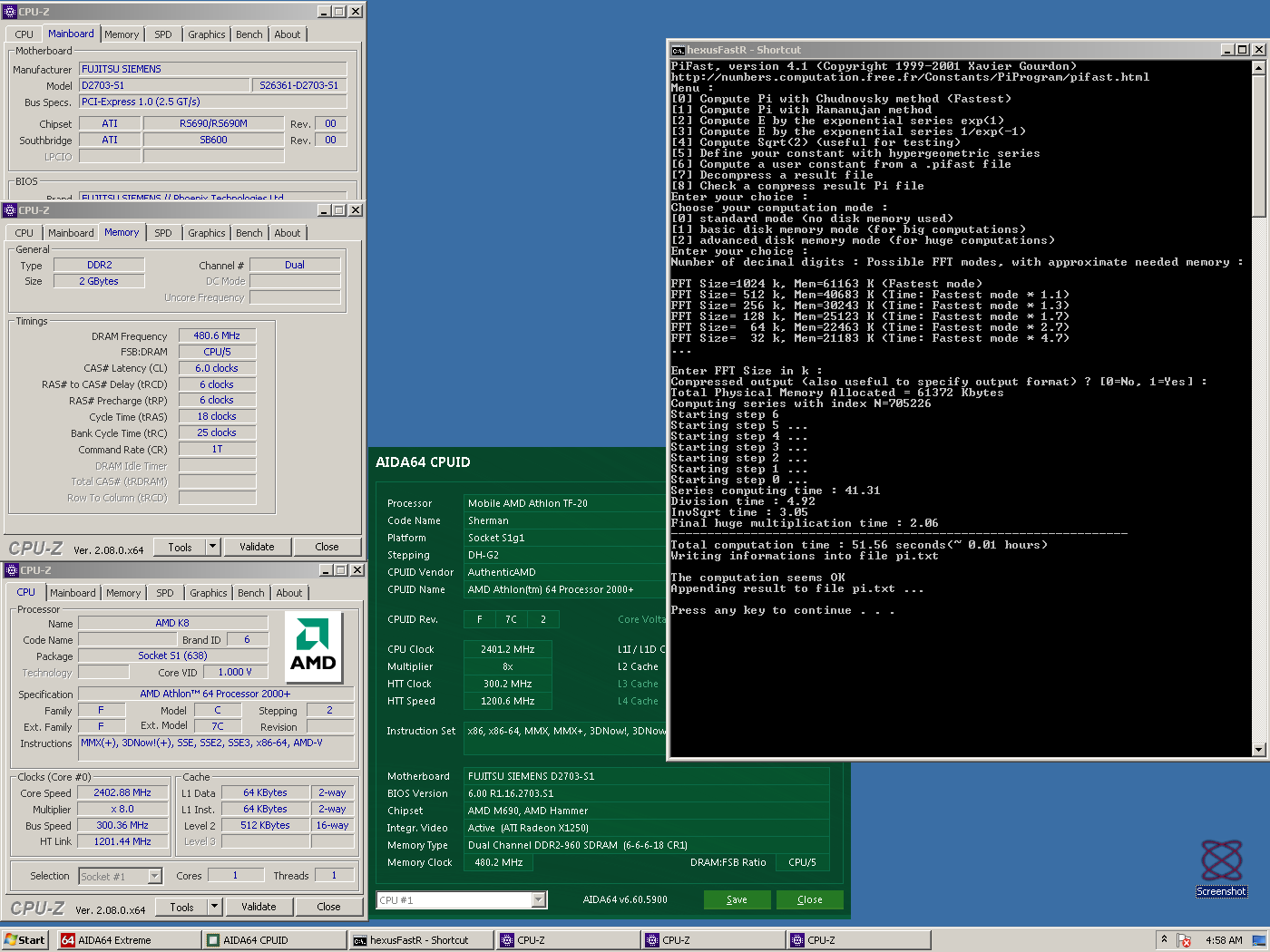
Task: Click the BIOS Version 6.00 R1.16.2703.S1 text
Action: tap(511, 793)
